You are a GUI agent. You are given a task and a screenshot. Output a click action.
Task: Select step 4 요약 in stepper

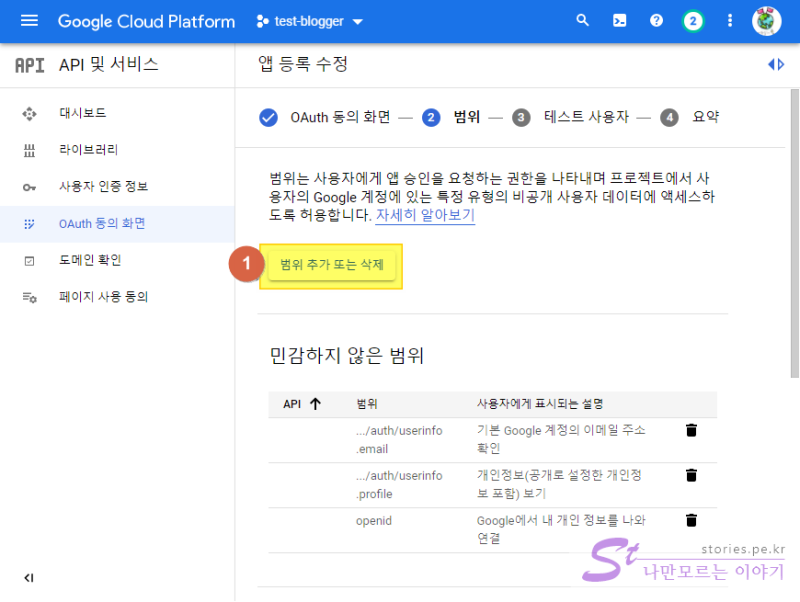click(689, 117)
